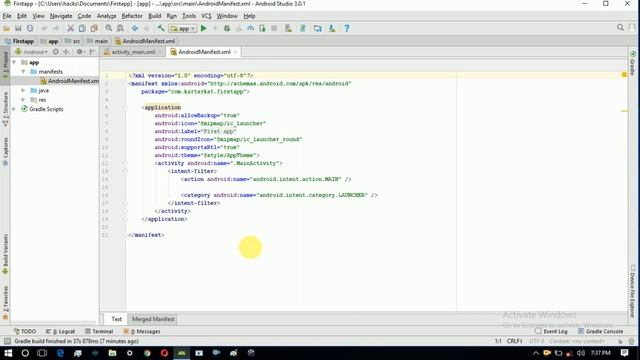This screenshot has height=360, width=640.
Task: Click the Back navigation arrow icon
Action: [x=135, y=29]
